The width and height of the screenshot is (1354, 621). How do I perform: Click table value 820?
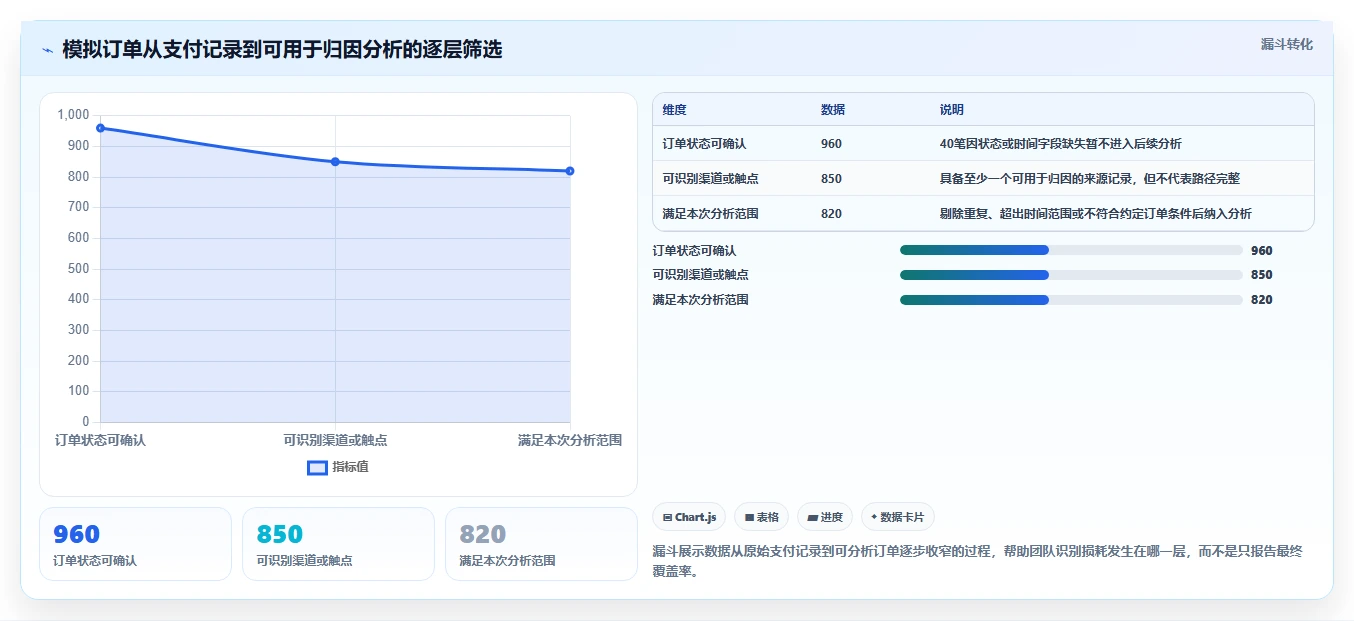point(831,214)
